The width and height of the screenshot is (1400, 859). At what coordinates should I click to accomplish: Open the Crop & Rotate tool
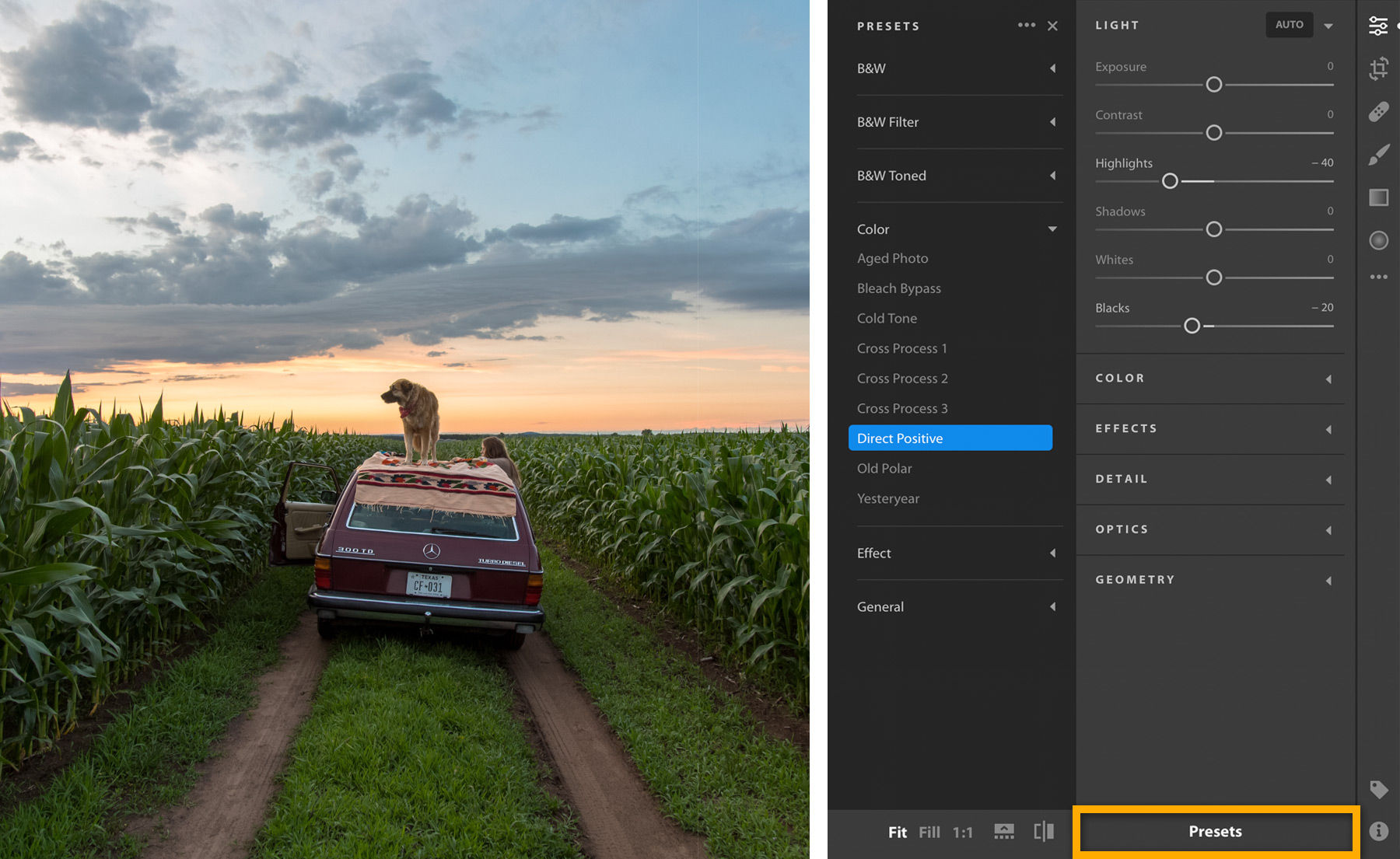click(1378, 69)
